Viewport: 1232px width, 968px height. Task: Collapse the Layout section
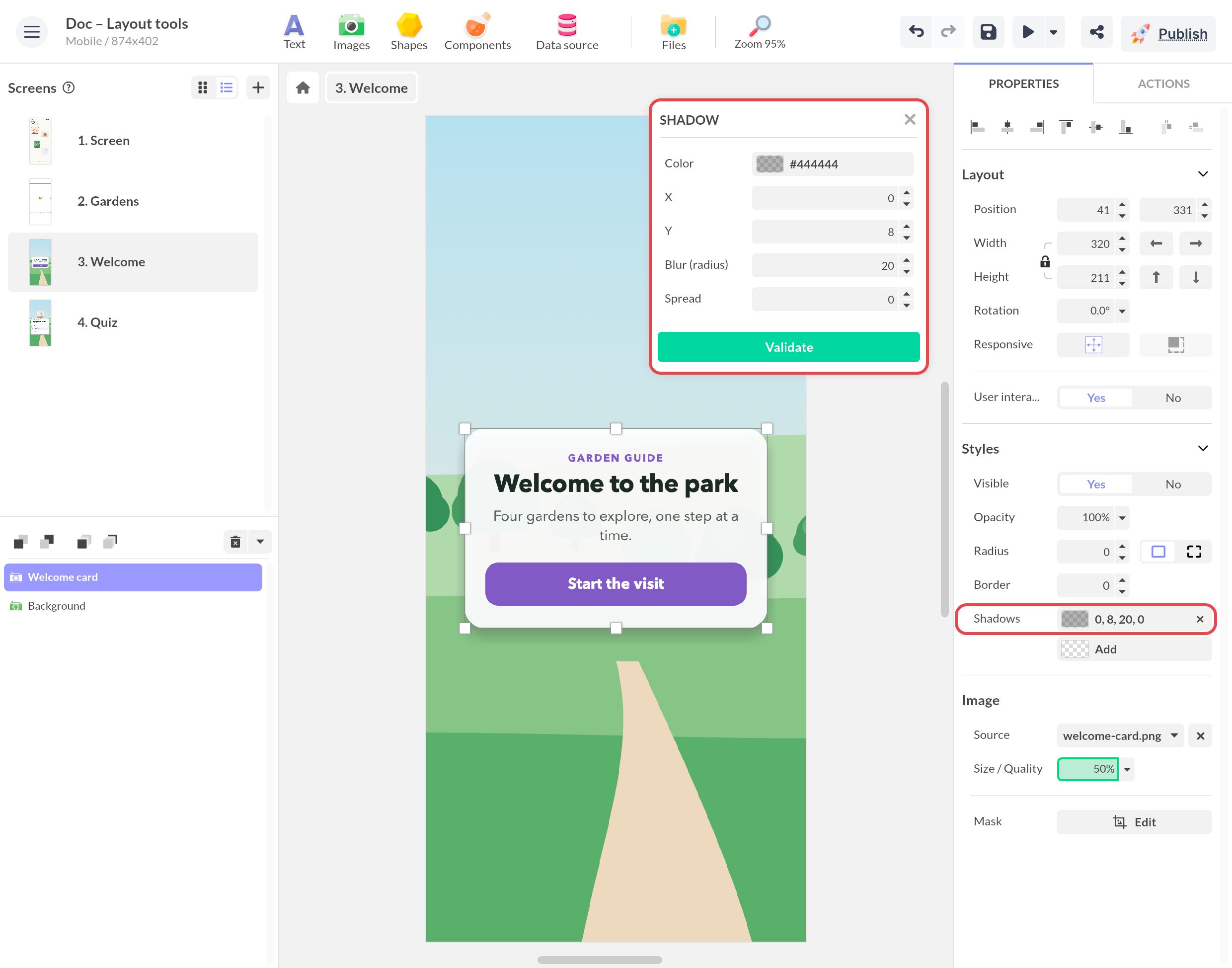[x=1203, y=174]
